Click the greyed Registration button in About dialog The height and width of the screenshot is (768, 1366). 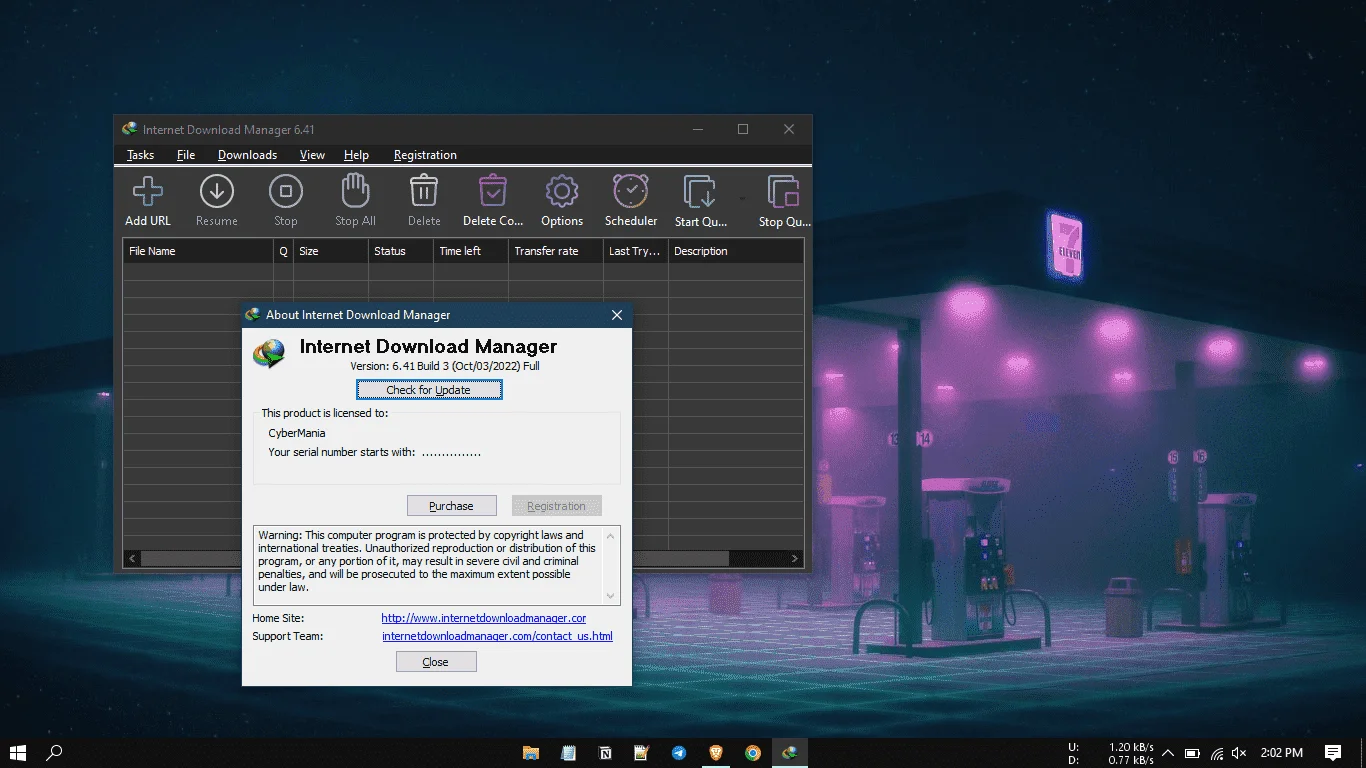pos(557,506)
